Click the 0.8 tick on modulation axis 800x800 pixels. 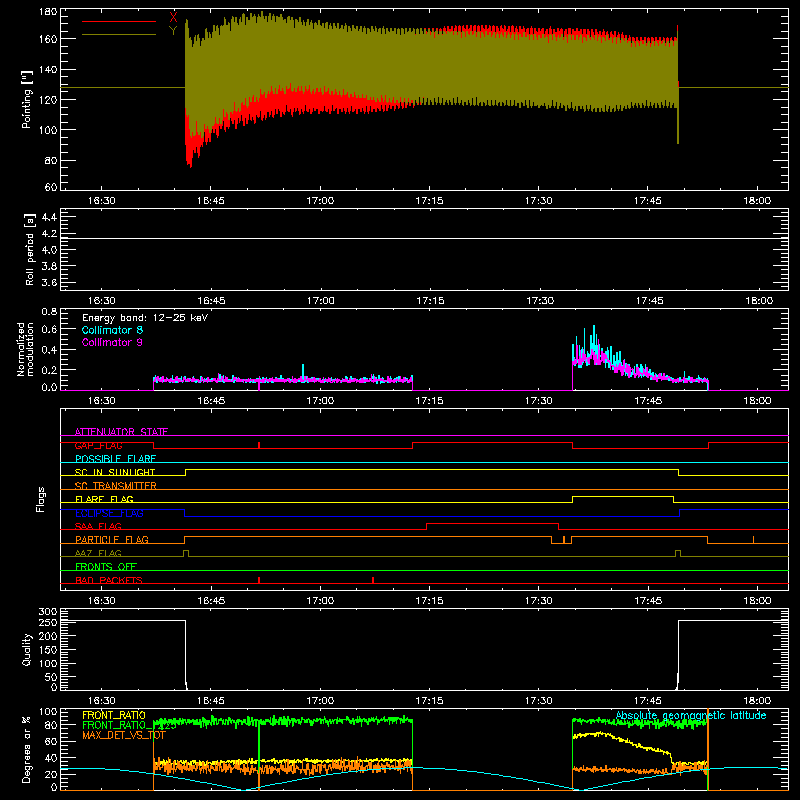coord(49,311)
